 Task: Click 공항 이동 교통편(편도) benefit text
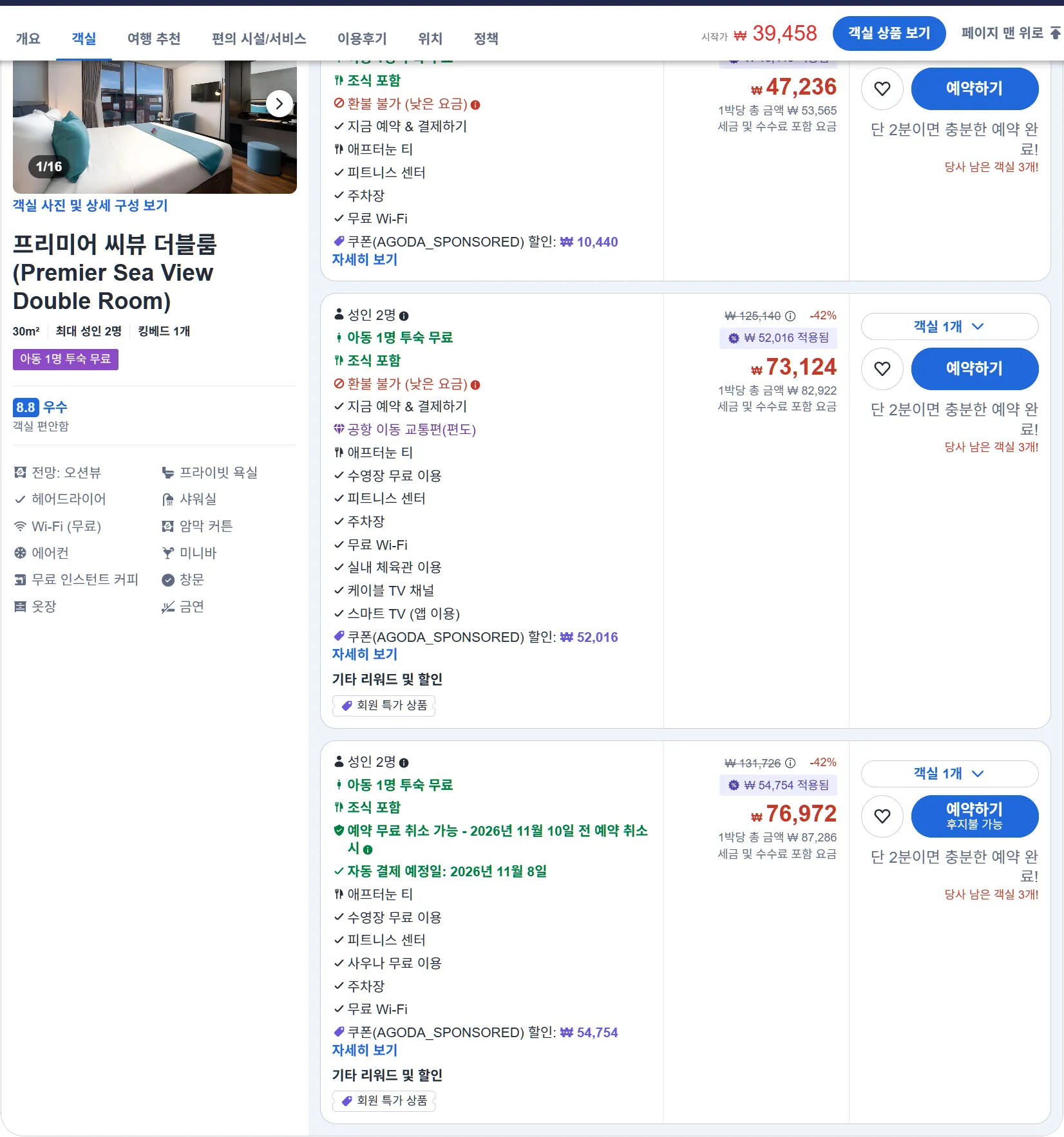(x=412, y=429)
